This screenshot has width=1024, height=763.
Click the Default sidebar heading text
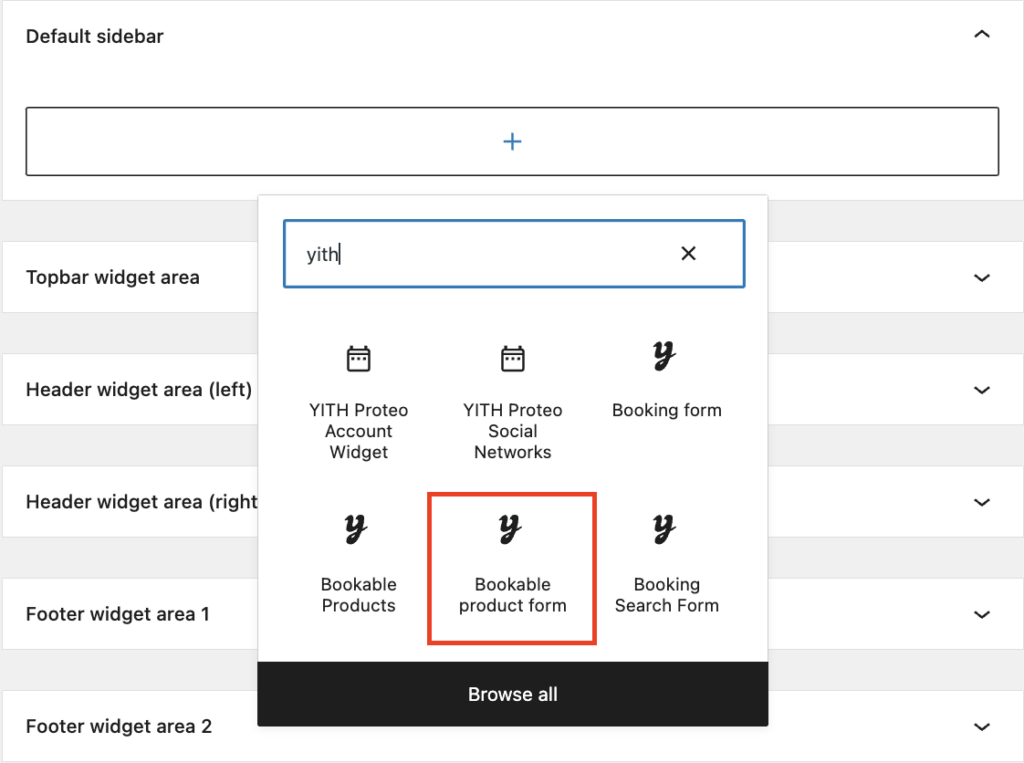coord(95,36)
